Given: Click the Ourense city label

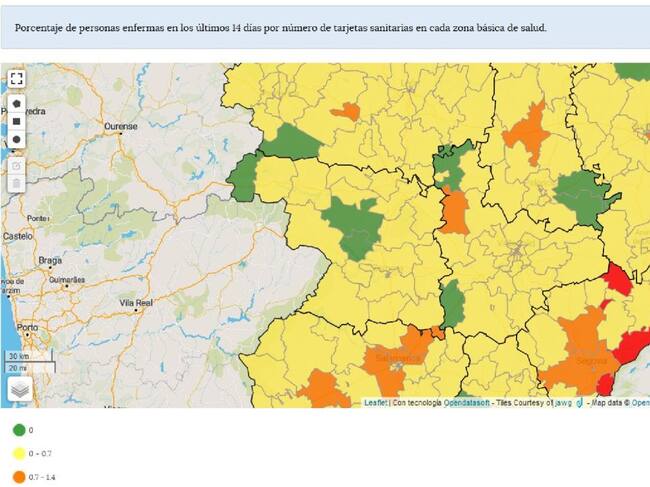Looking at the screenshot, I should coord(121,127).
